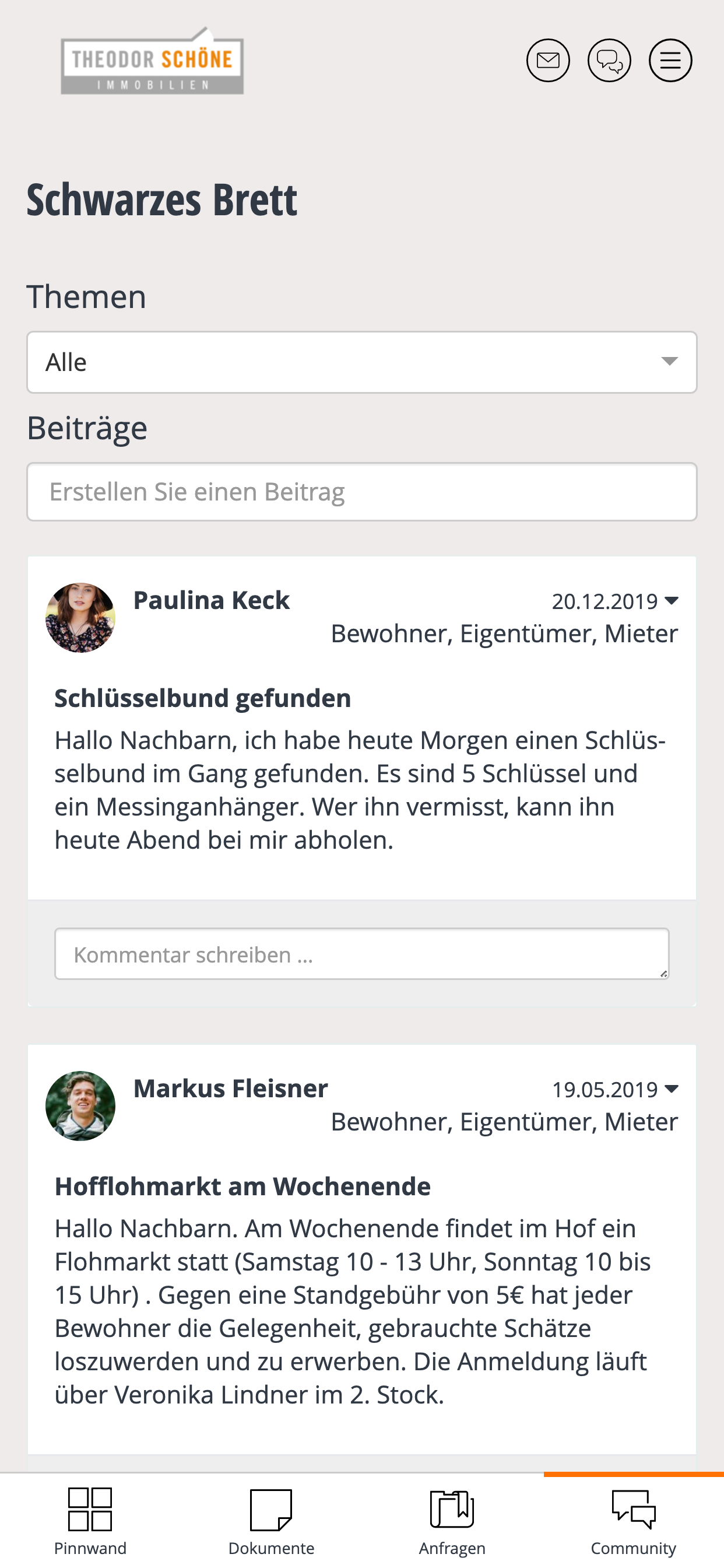
Task: Tap the Anfragen folder icon
Action: click(452, 1509)
